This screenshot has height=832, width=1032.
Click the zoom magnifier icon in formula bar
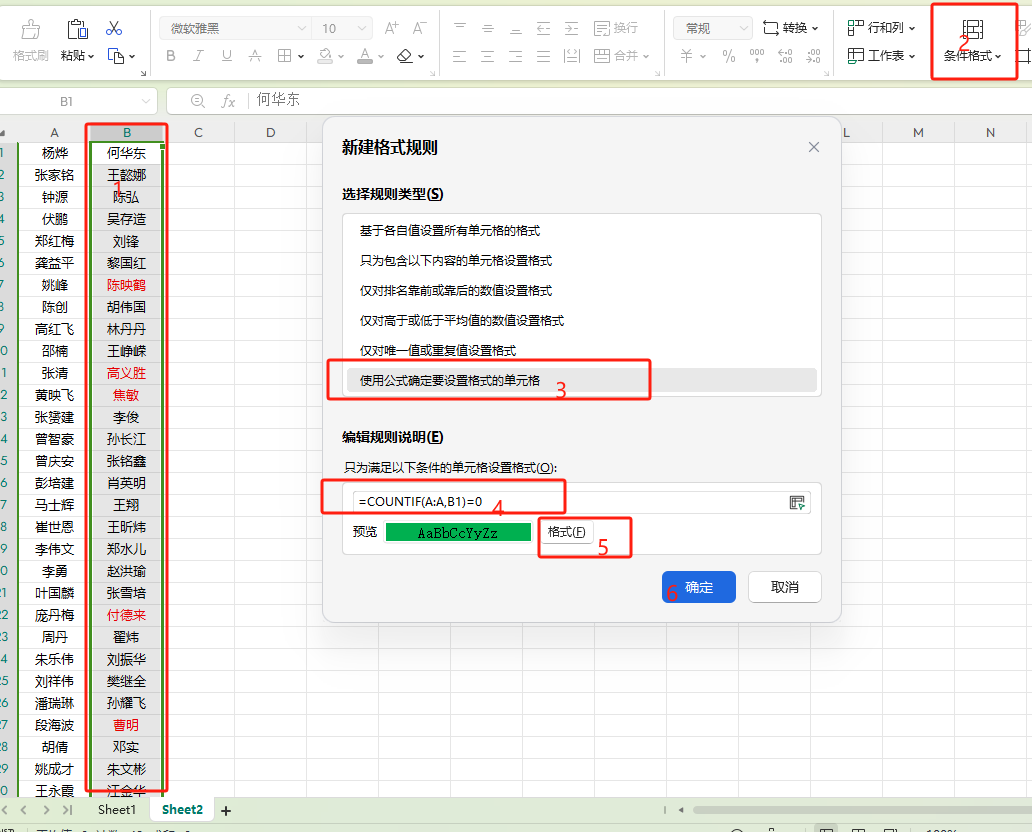pos(197,100)
